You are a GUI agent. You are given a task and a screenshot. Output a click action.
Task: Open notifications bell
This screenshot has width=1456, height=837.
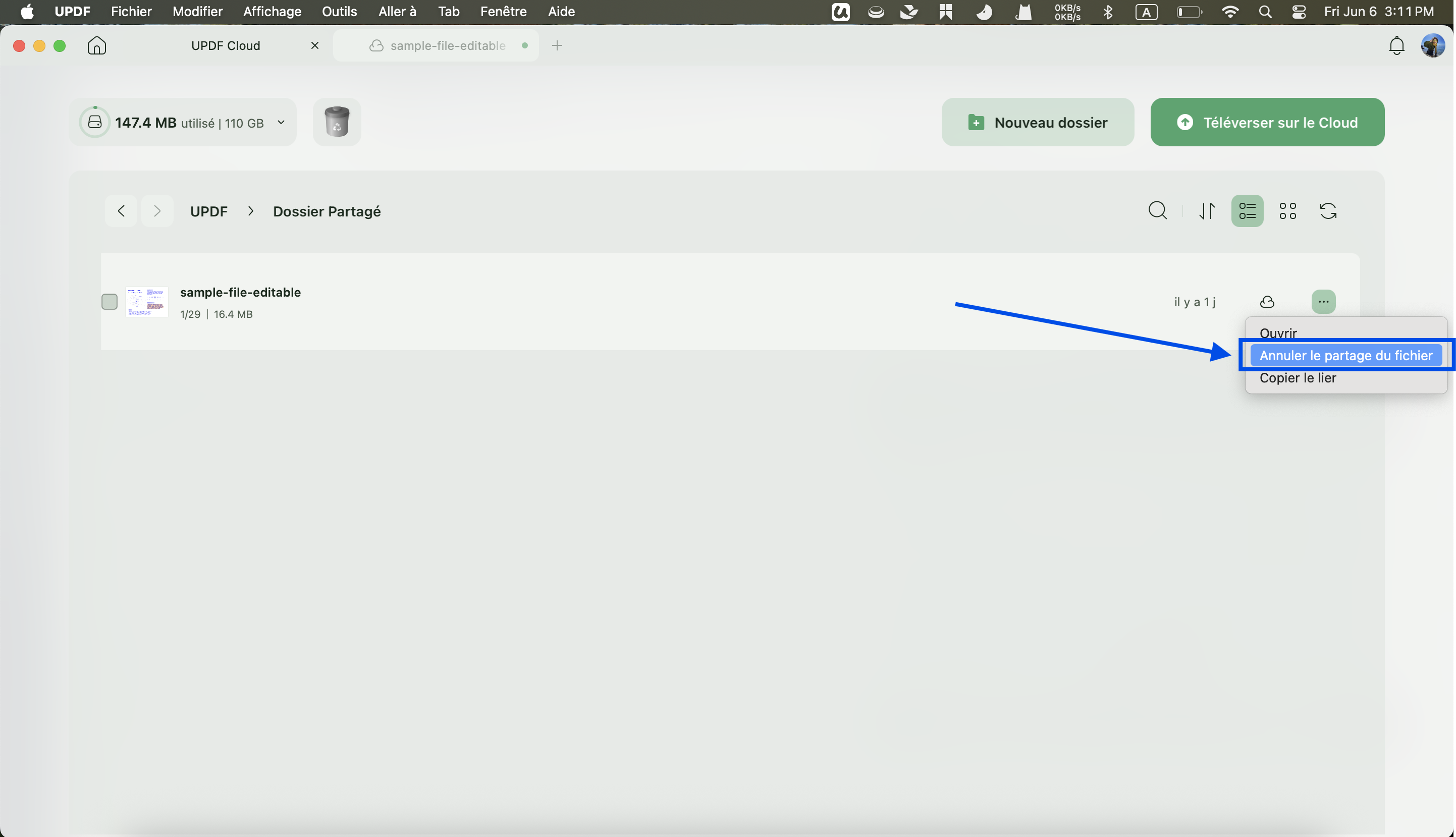[1396, 45]
